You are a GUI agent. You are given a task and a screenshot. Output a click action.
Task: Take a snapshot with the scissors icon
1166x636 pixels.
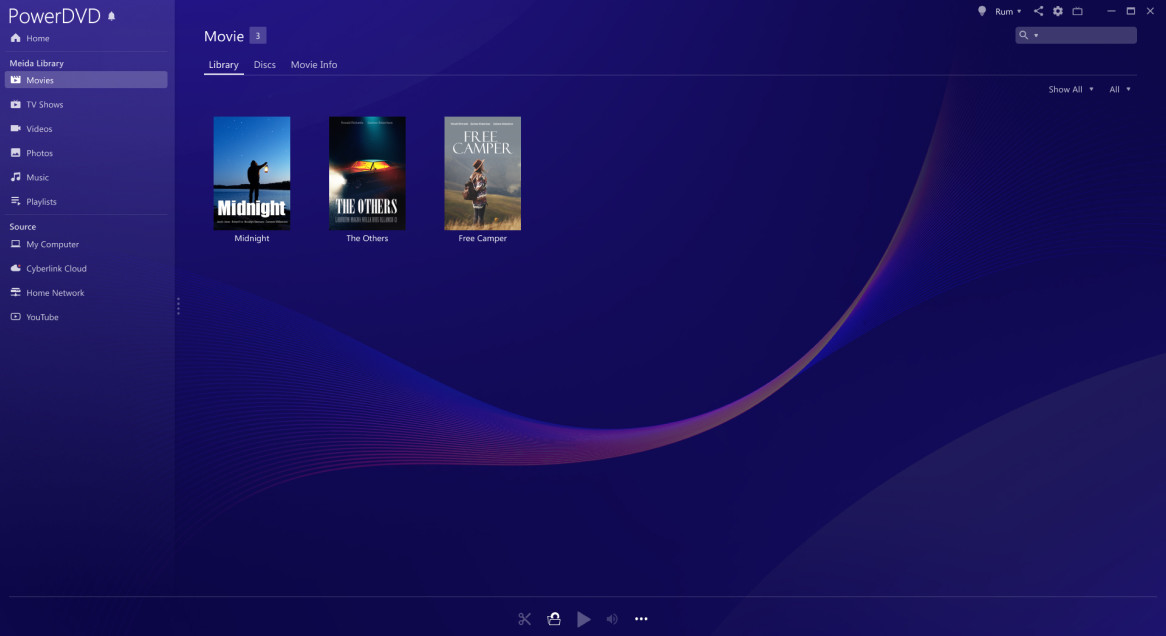tap(524, 618)
